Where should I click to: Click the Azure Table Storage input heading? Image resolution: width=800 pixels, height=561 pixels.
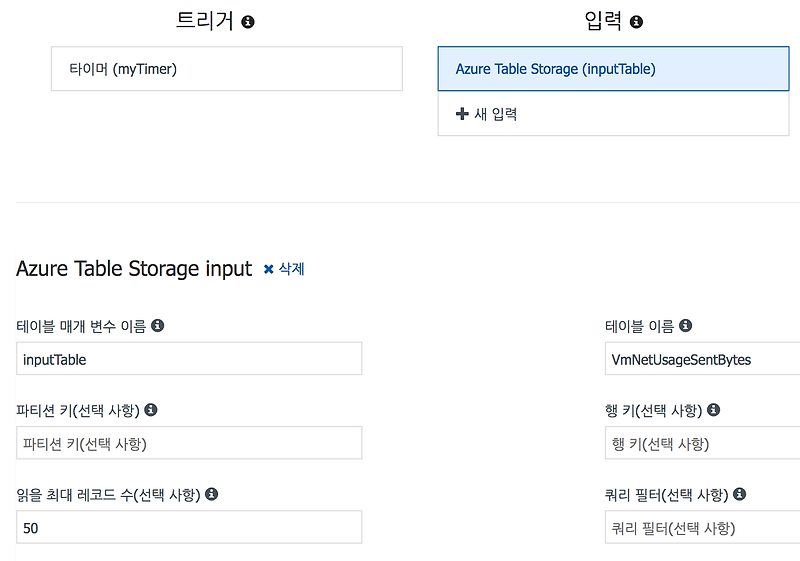[x=134, y=269]
